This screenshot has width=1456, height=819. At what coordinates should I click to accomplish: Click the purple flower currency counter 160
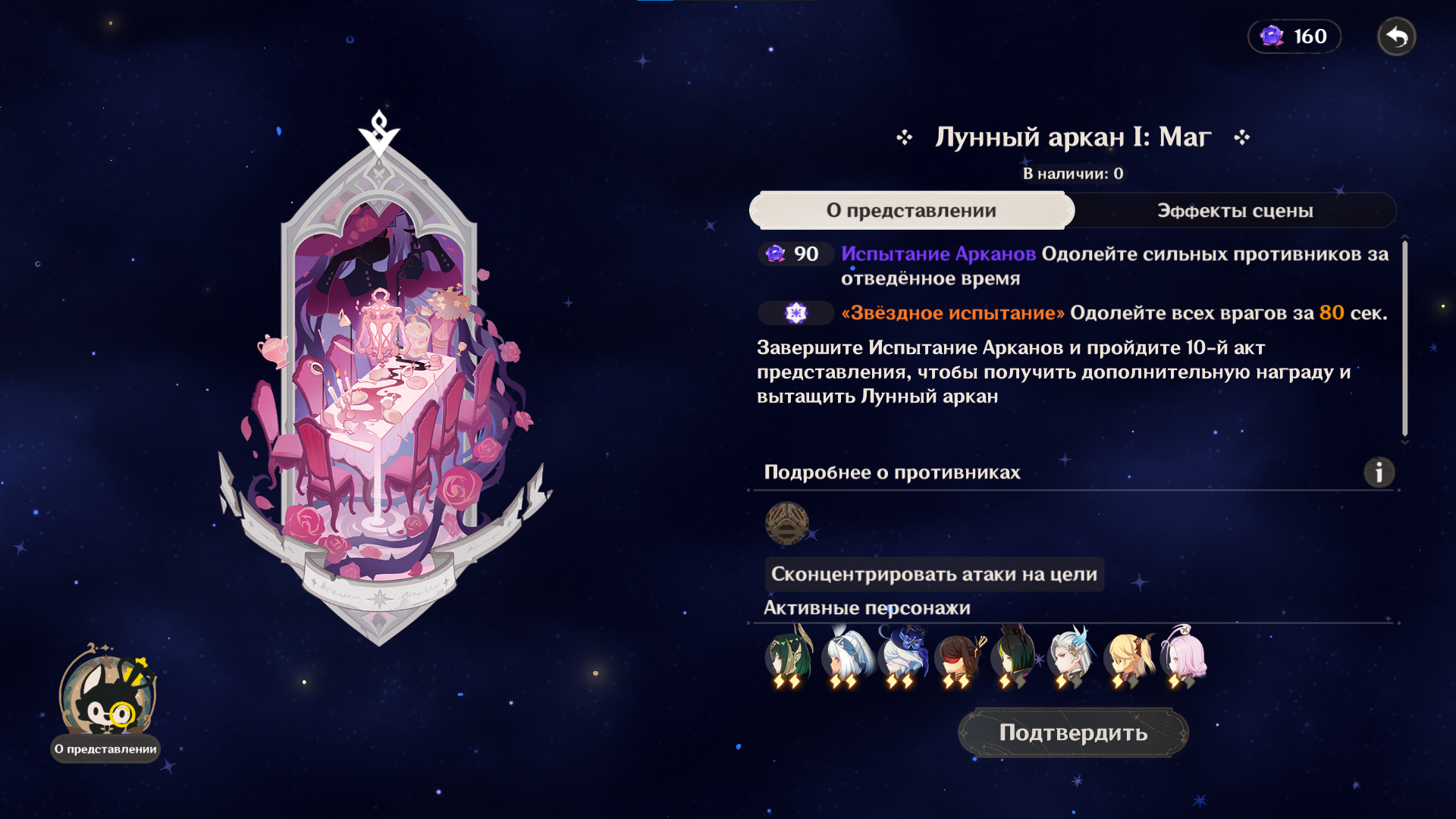(x=1294, y=36)
